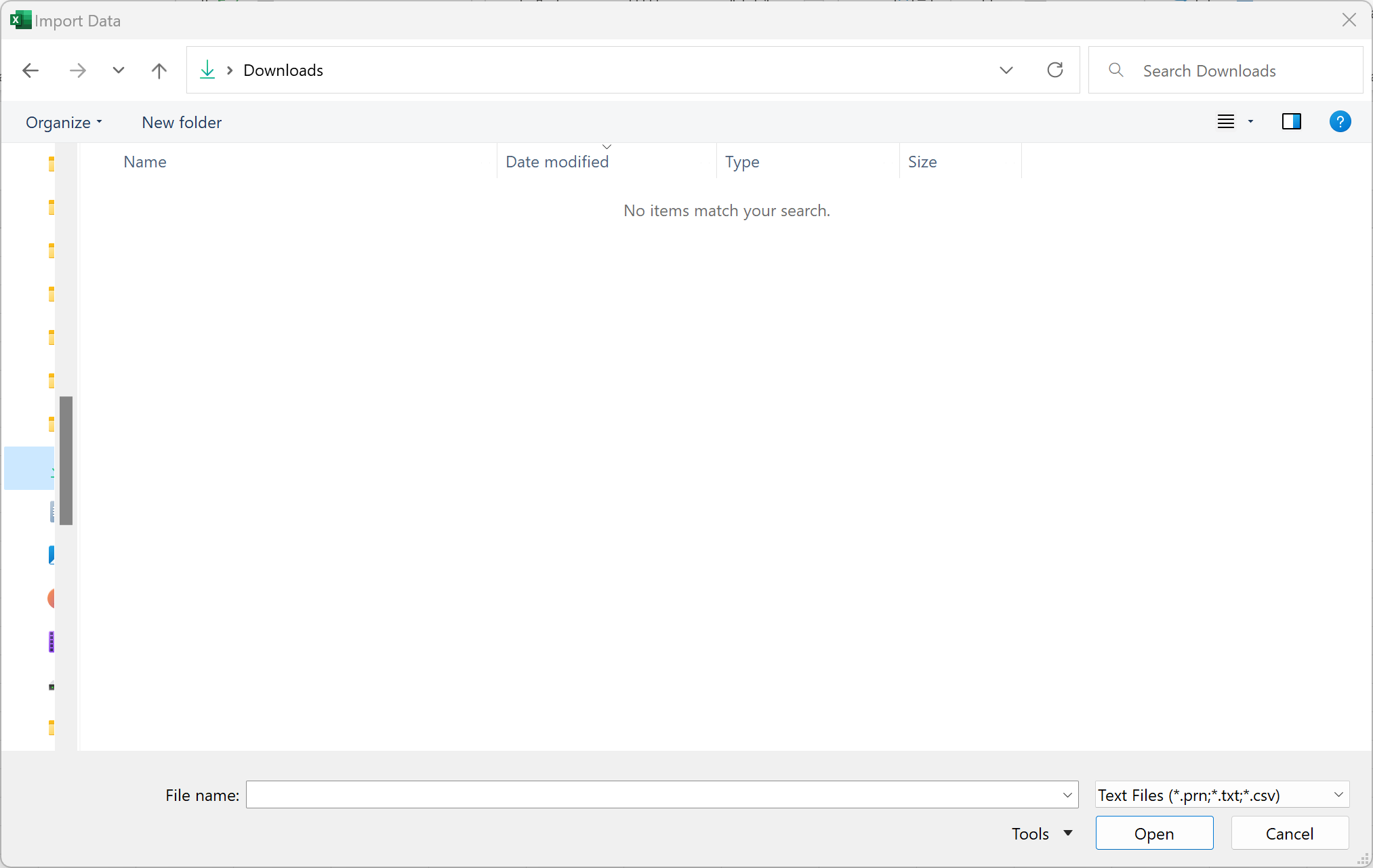Viewport: 1373px width, 868px height.
Task: Open the Organize menu
Action: [64, 123]
